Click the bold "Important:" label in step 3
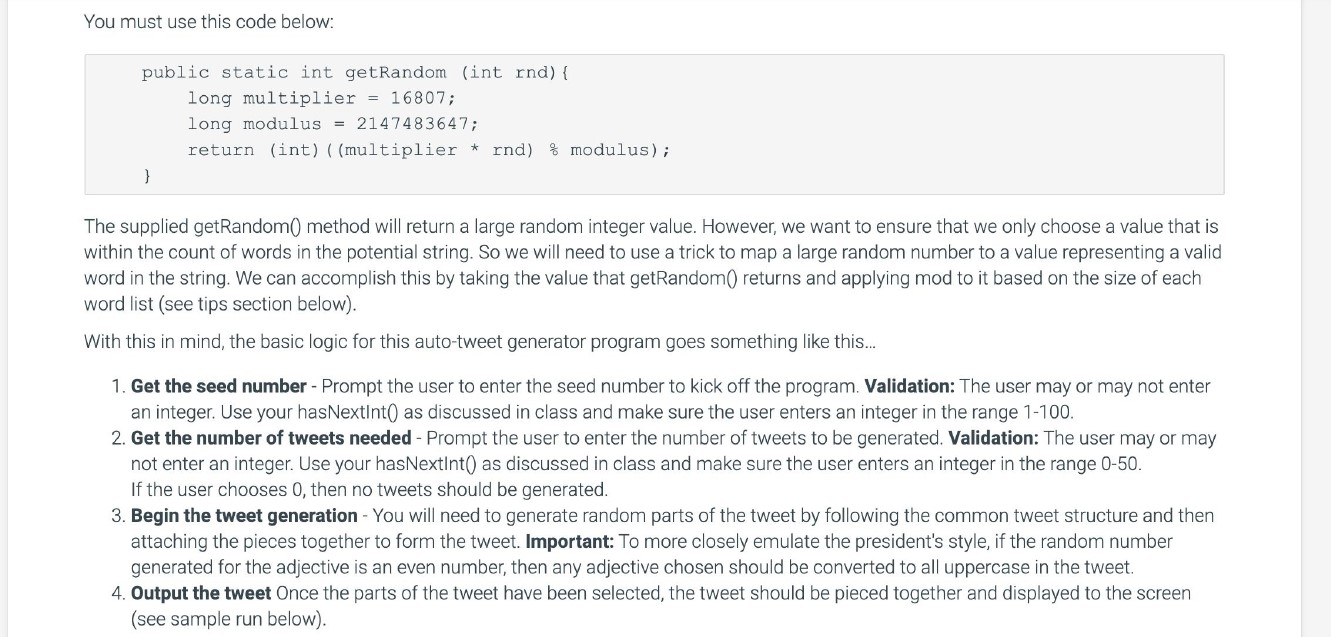The image size is (1331, 637). pos(569,542)
